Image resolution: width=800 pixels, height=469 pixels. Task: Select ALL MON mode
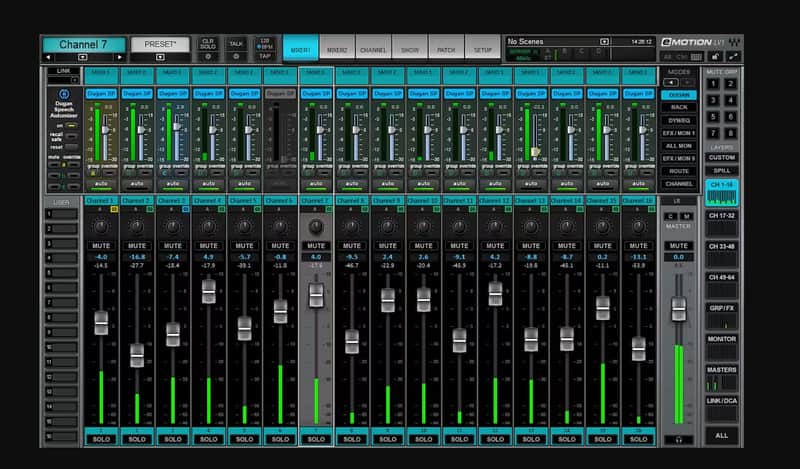coord(679,146)
